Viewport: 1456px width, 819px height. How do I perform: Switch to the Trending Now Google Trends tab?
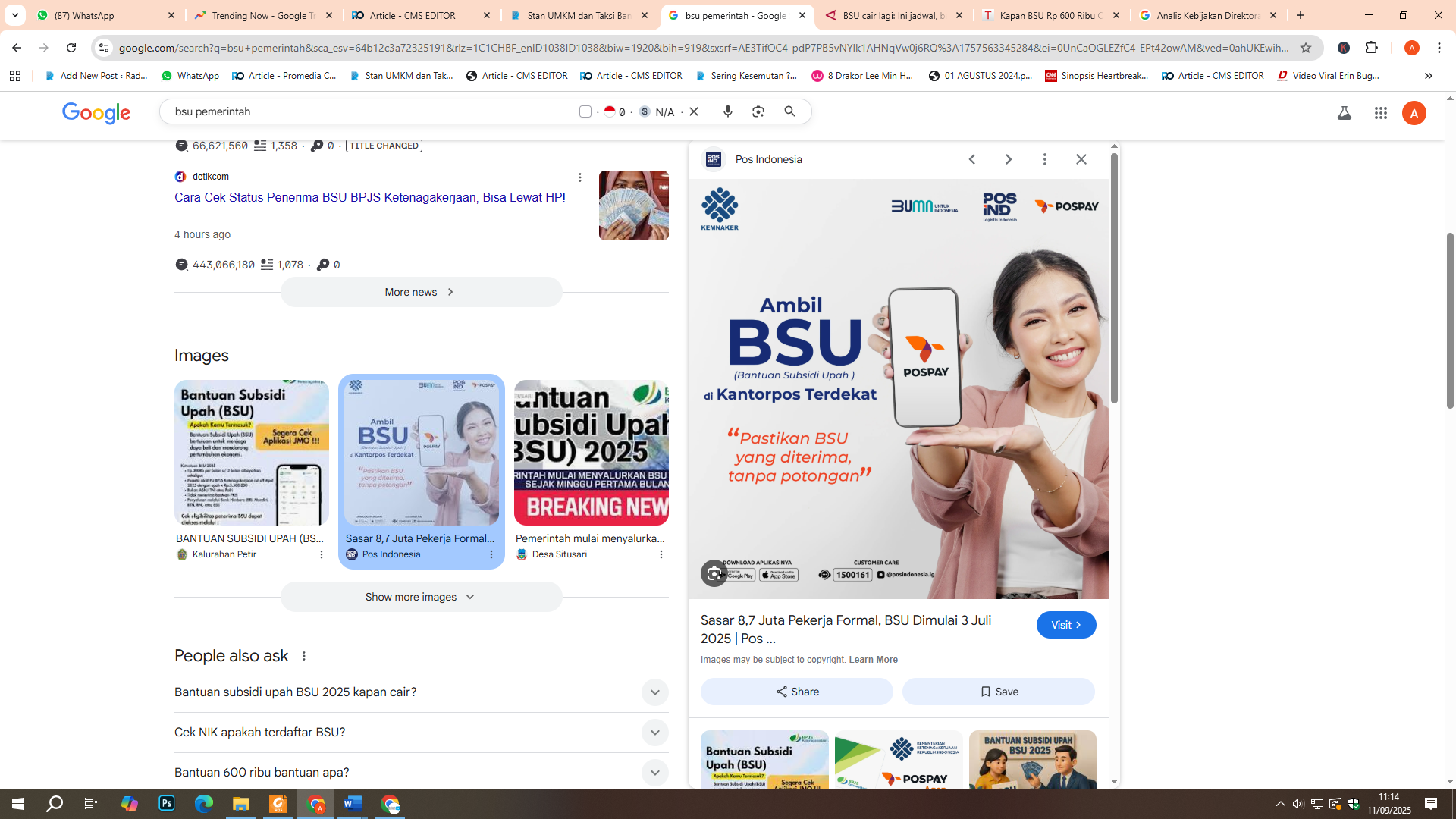click(263, 15)
